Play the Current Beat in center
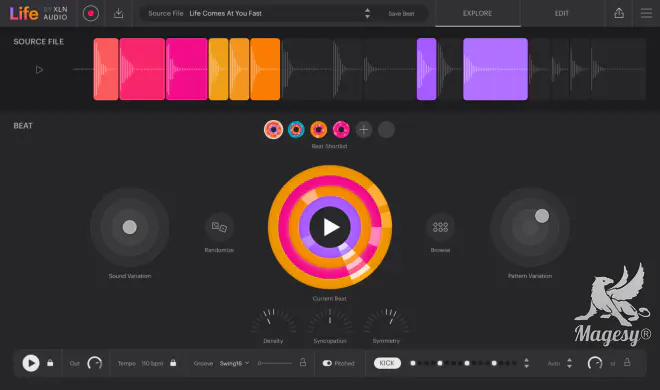This screenshot has height=390, width=660. [330, 227]
